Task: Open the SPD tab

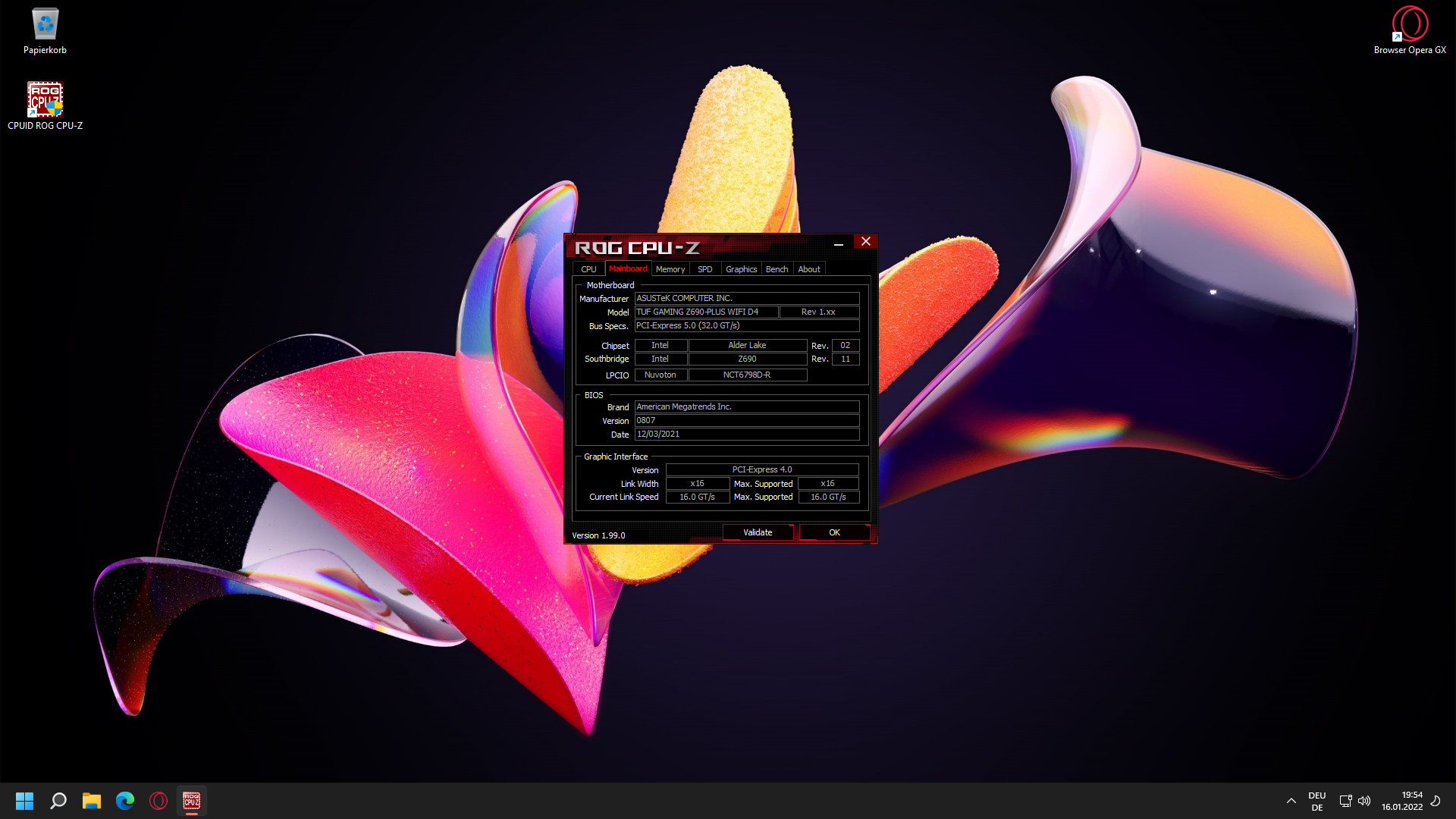Action: pos(704,269)
